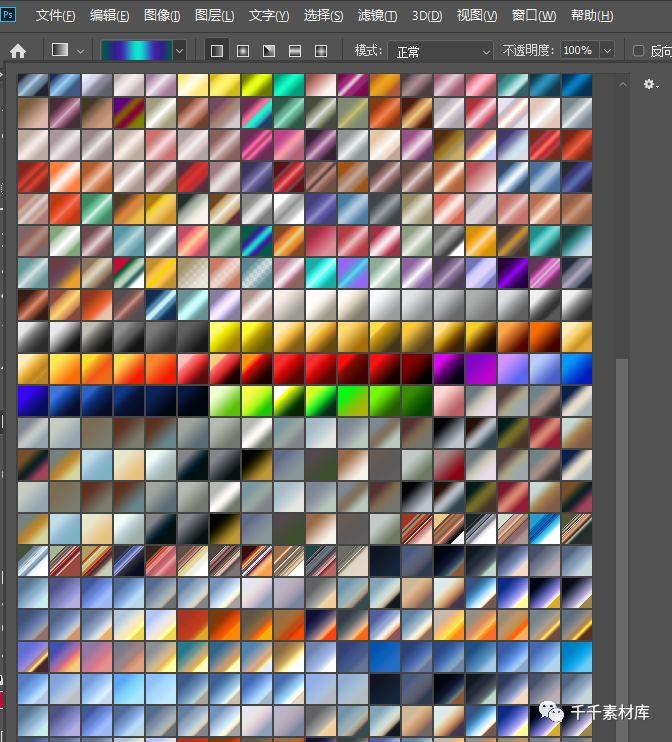Viewport: 672px width, 742px height.
Task: Pick the solid deep blue swatch starting the blue row
Action: [x=33, y=401]
